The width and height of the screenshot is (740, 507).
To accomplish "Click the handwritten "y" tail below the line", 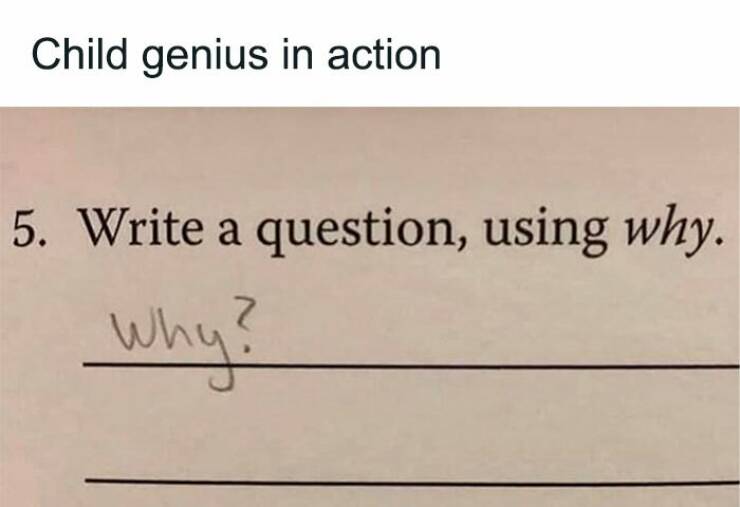I will 222,378.
